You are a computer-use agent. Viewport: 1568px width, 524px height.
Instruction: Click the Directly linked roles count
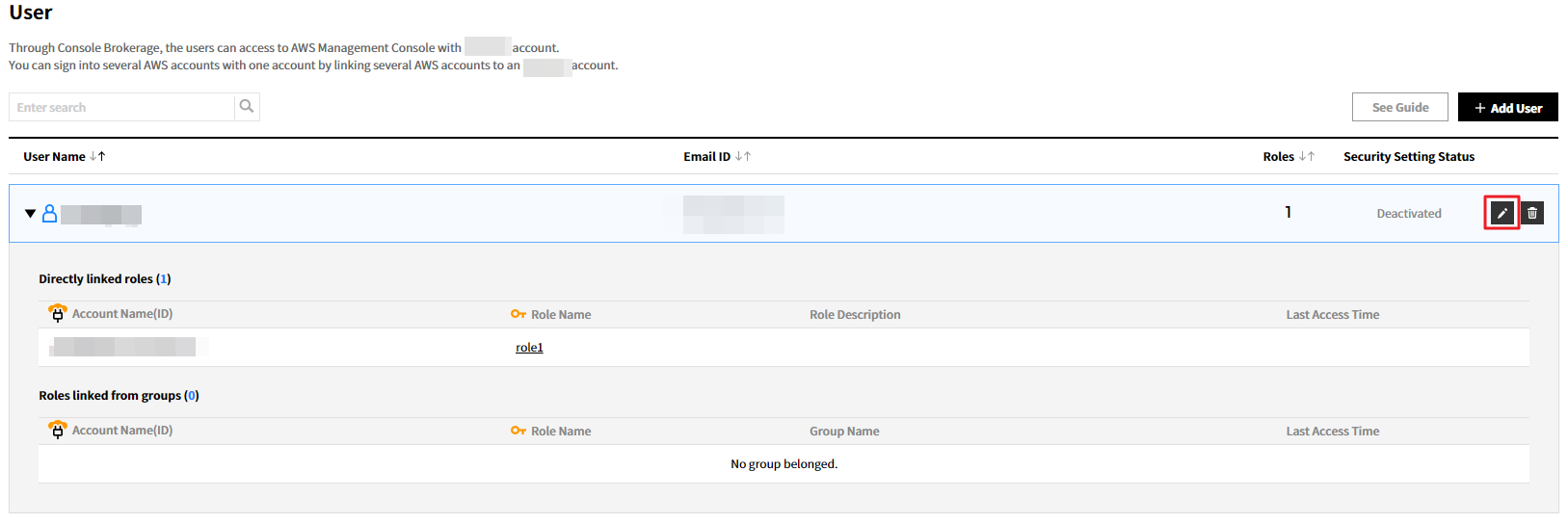(x=164, y=279)
